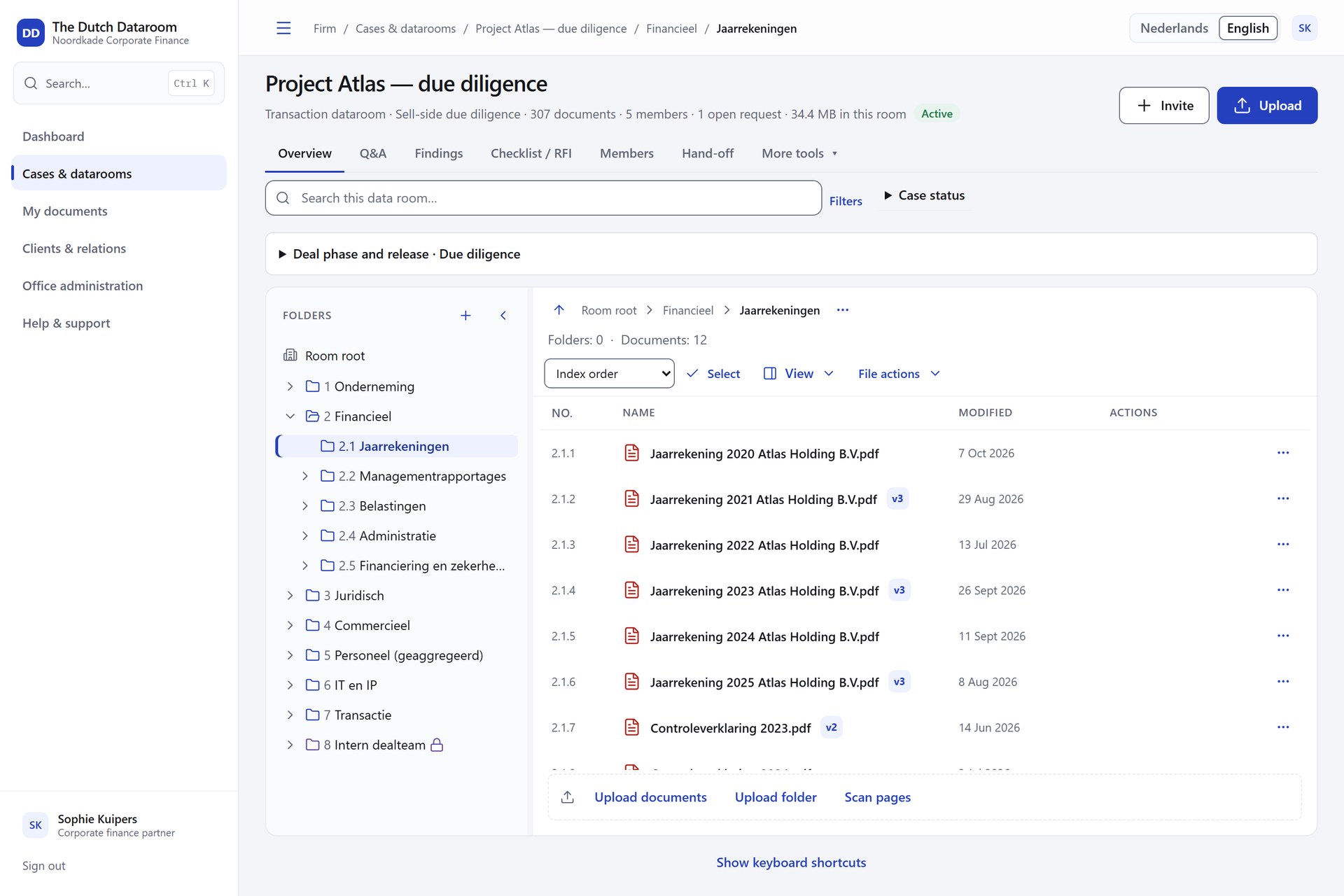Switch to the Findings tab
The image size is (1344, 896).
pyautogui.click(x=438, y=153)
